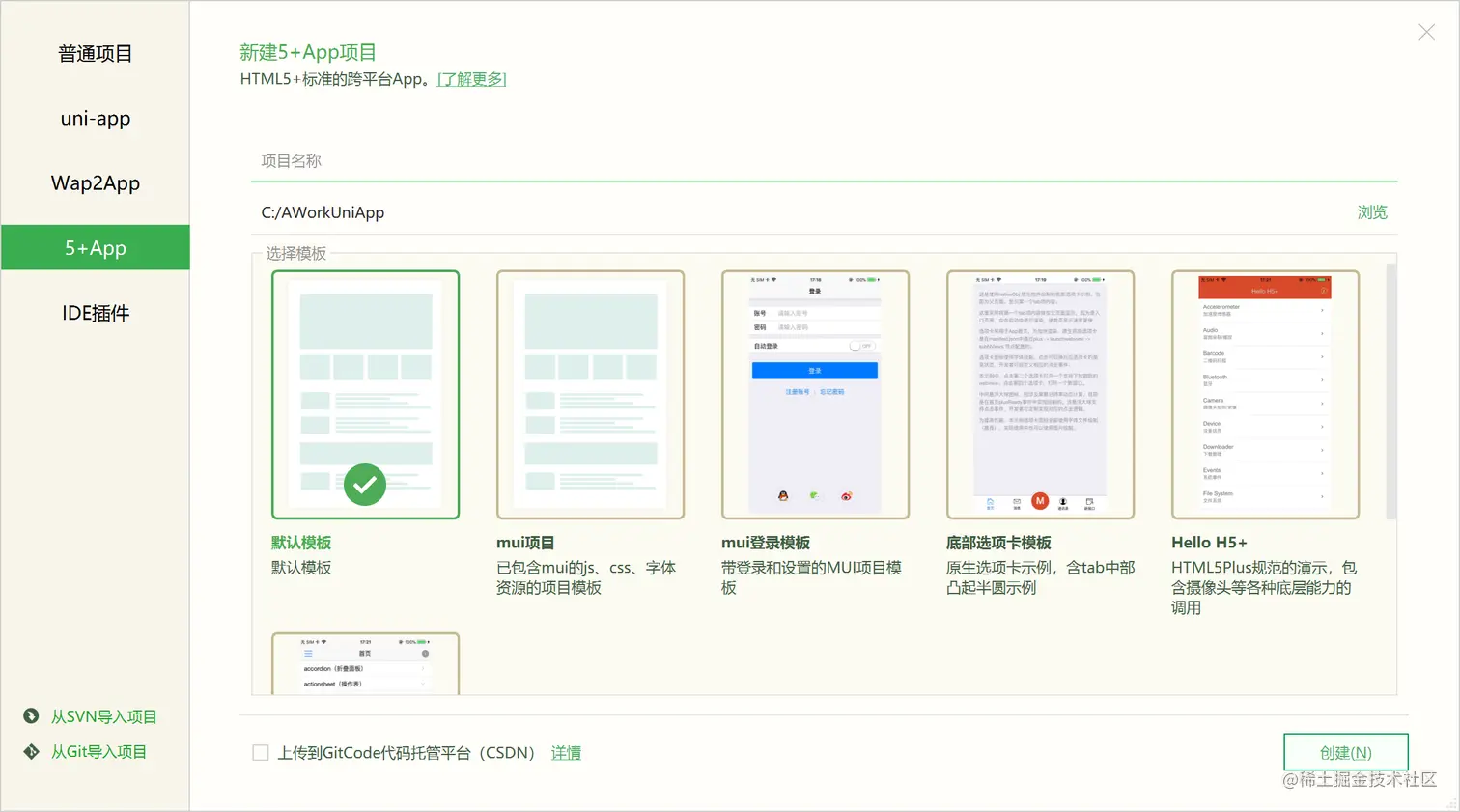Select the 底部选项卡模板 template
Image resolution: width=1460 pixels, height=812 pixels.
coord(1041,396)
